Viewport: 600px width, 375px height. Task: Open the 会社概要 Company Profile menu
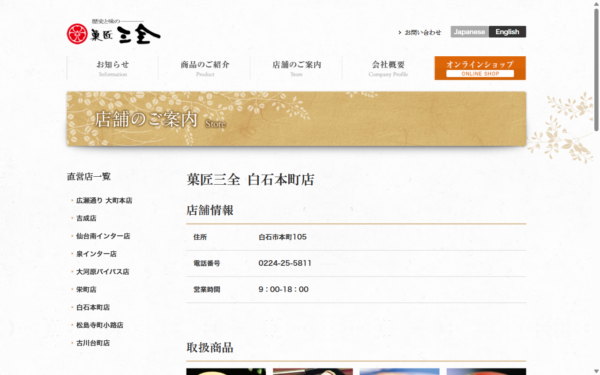click(x=388, y=68)
